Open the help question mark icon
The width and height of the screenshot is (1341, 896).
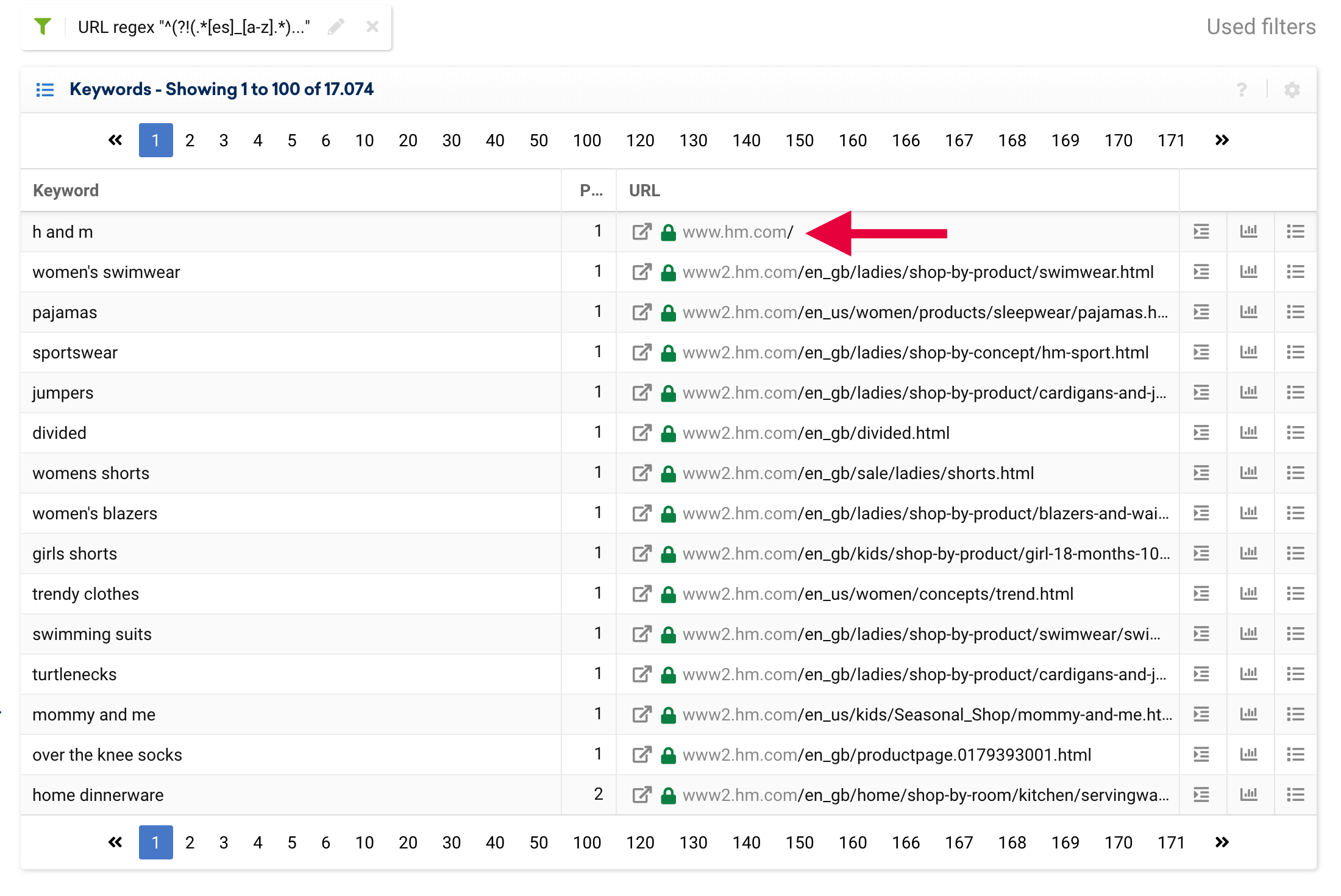tap(1242, 90)
